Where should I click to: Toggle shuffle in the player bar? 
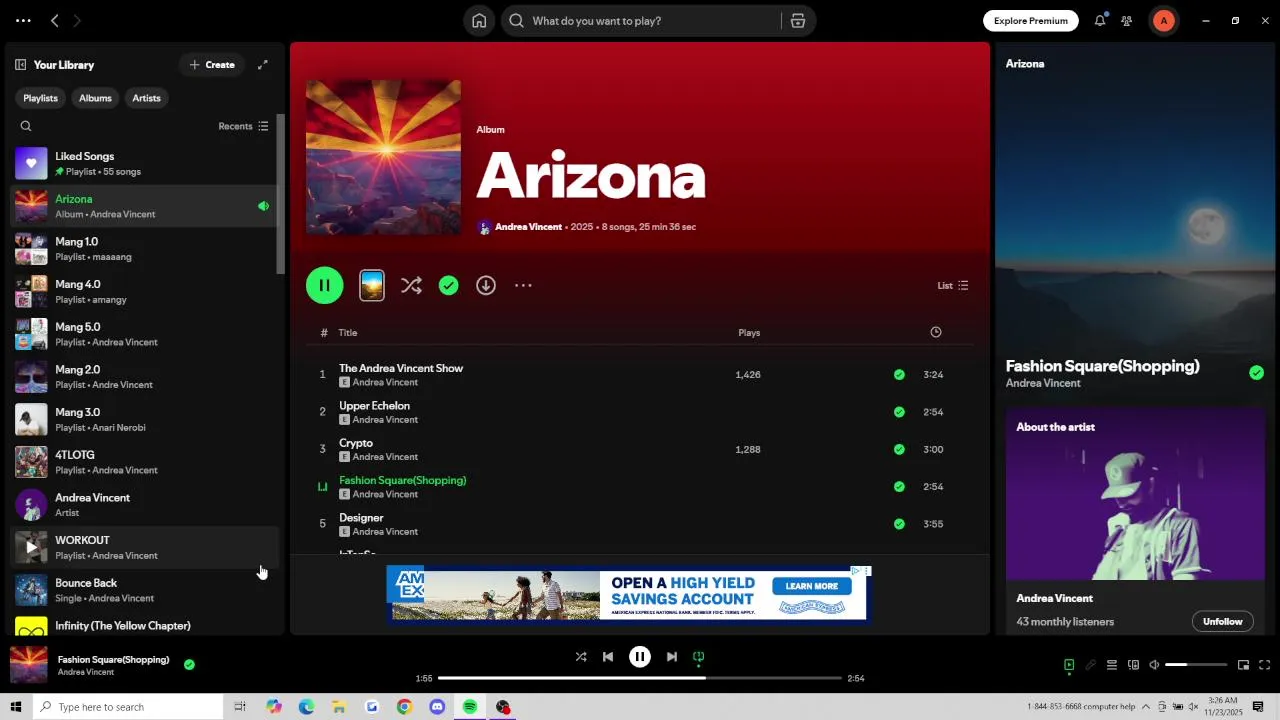point(581,657)
